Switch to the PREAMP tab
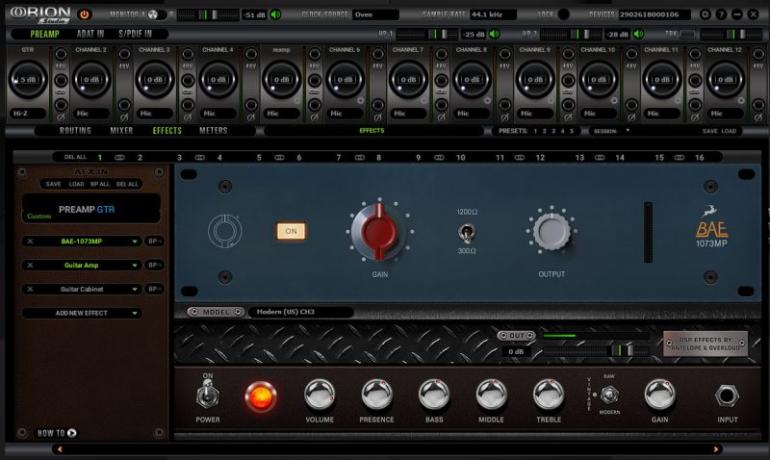The image size is (770, 460). pos(45,34)
